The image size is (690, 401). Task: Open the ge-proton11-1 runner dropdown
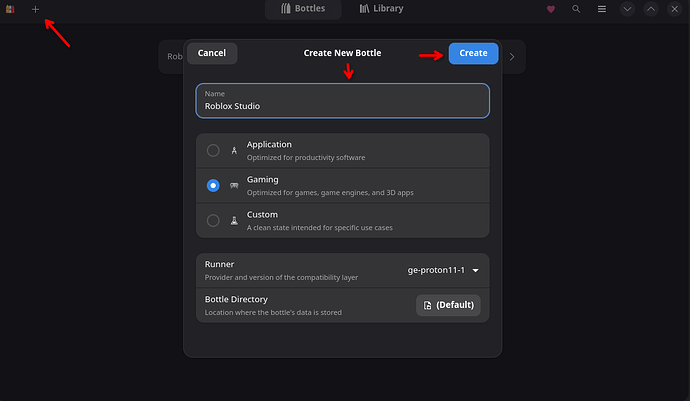443,270
